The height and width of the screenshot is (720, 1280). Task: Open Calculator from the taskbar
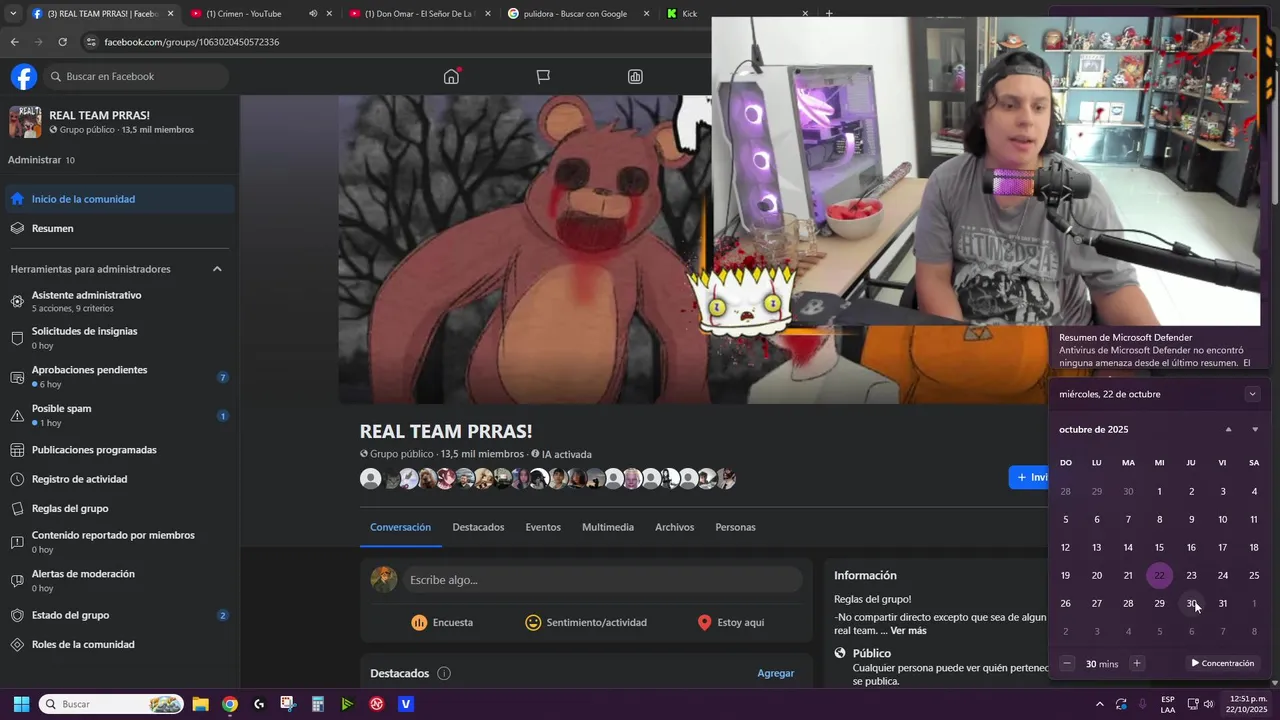318,704
